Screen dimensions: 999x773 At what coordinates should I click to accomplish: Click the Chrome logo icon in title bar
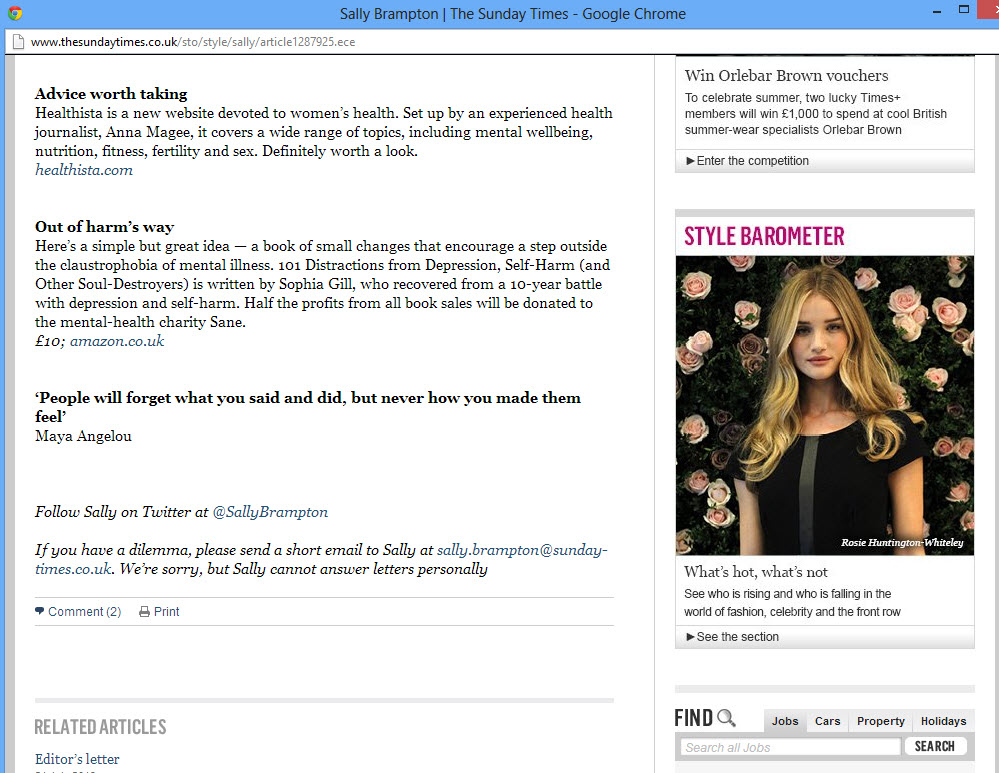point(15,13)
